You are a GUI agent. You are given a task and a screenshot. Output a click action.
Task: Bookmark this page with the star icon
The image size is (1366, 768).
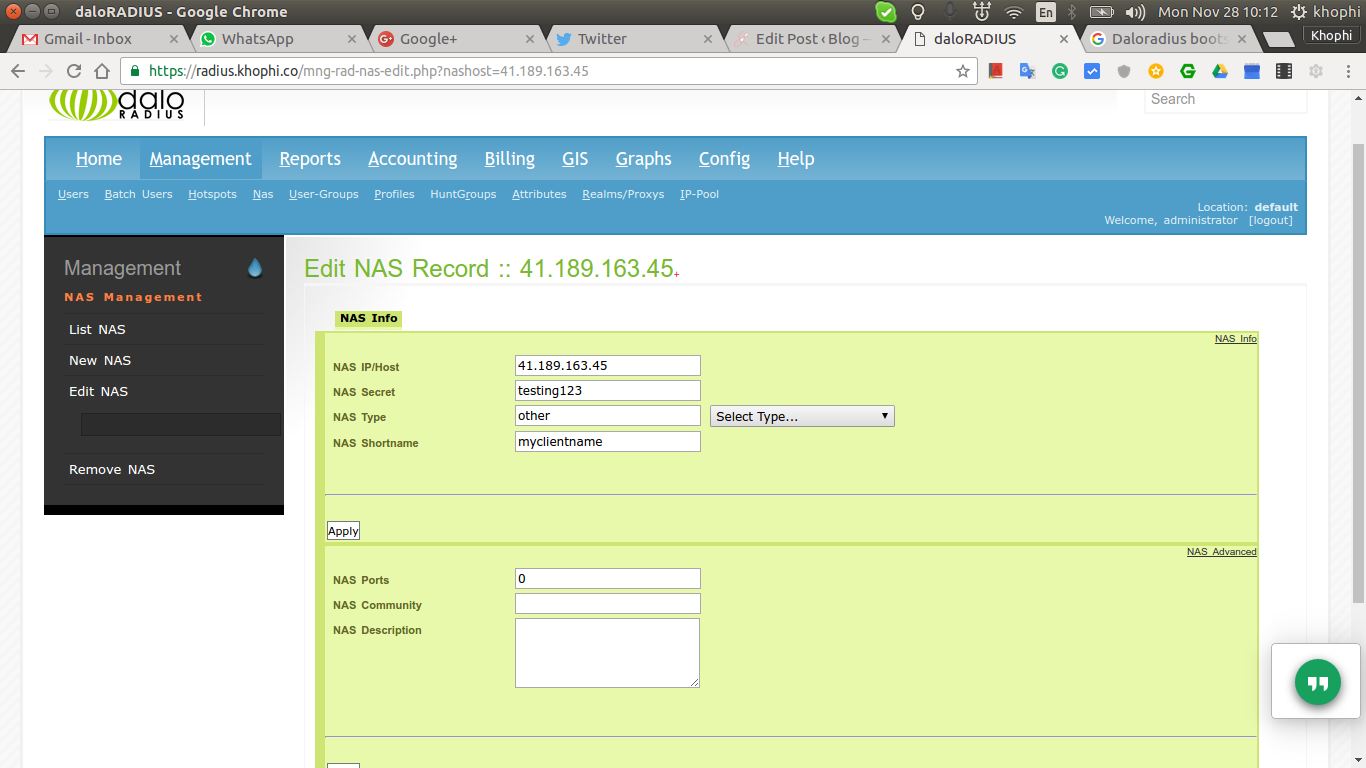click(963, 71)
